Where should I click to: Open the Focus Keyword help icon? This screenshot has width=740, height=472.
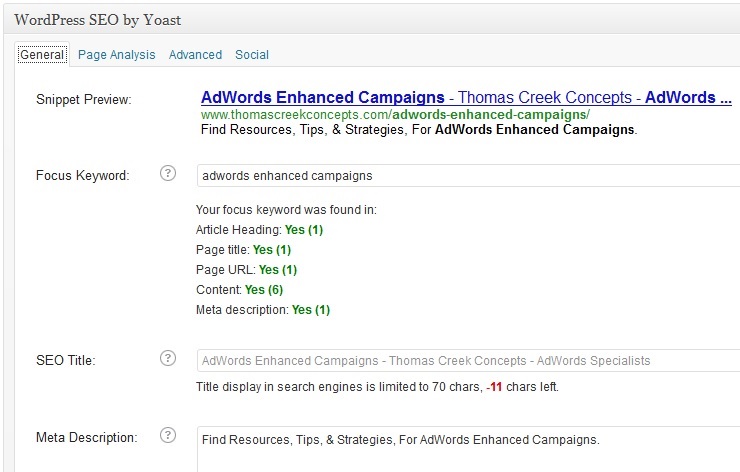(x=168, y=173)
